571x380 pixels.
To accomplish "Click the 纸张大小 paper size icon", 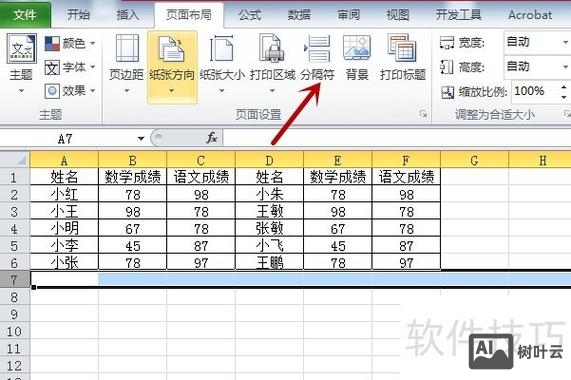I will pos(222,48).
